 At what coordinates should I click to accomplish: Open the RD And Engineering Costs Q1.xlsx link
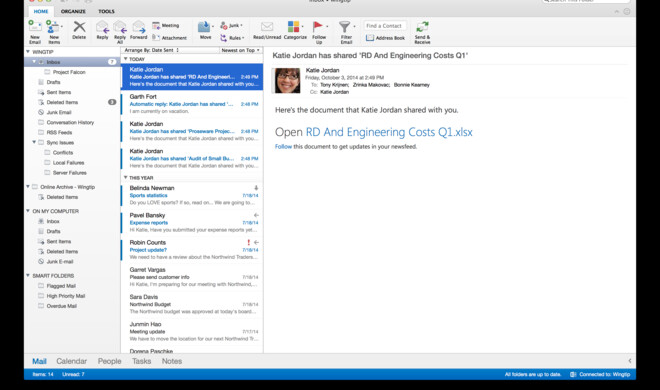(389, 132)
